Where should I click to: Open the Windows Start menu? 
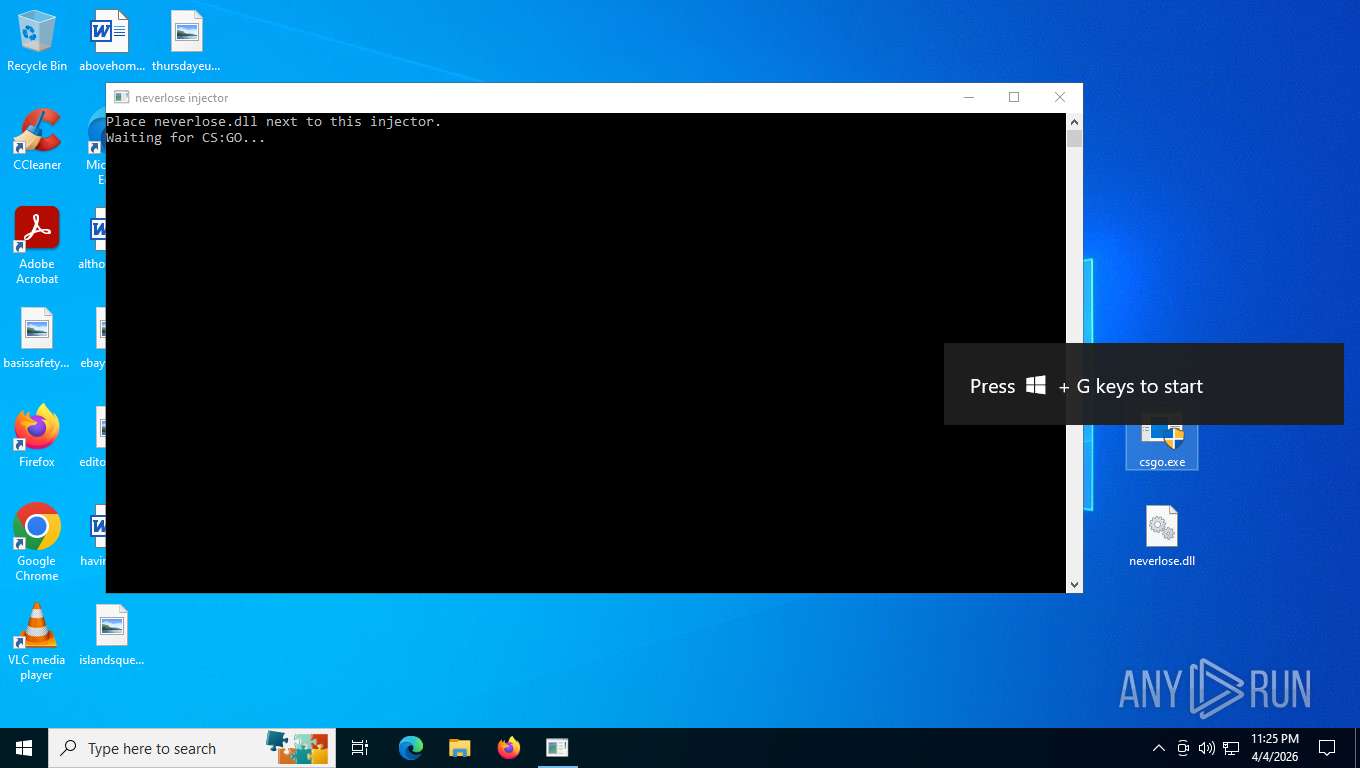(x=24, y=748)
